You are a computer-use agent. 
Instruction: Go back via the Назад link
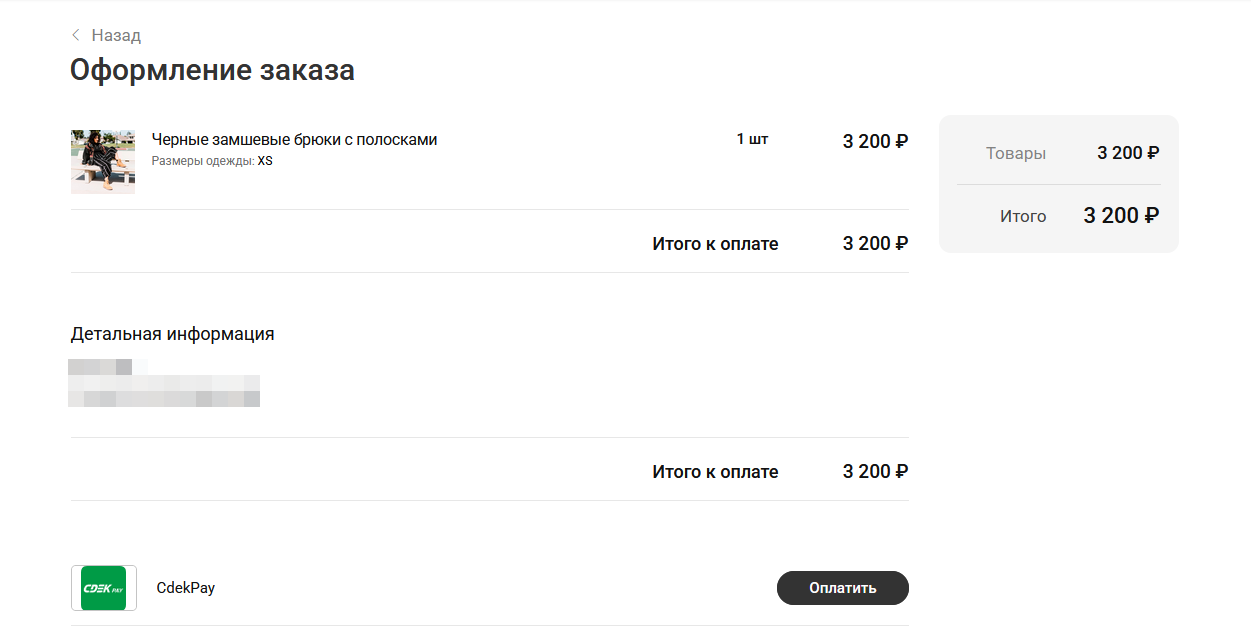116,35
